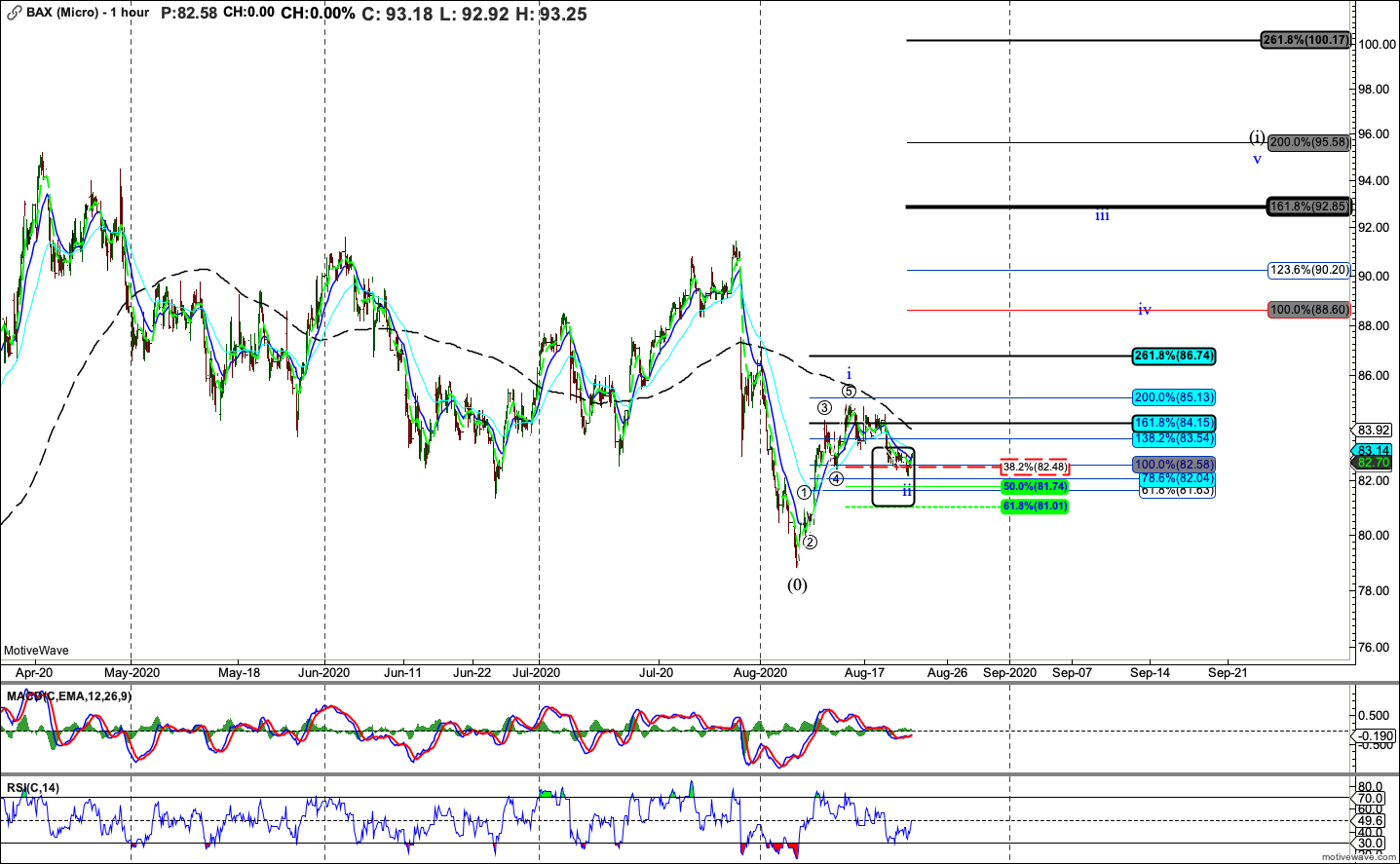Screen dimensions: 1400x864
Task: Select the MotiveWave label in chart corner
Action: click(x=36, y=651)
